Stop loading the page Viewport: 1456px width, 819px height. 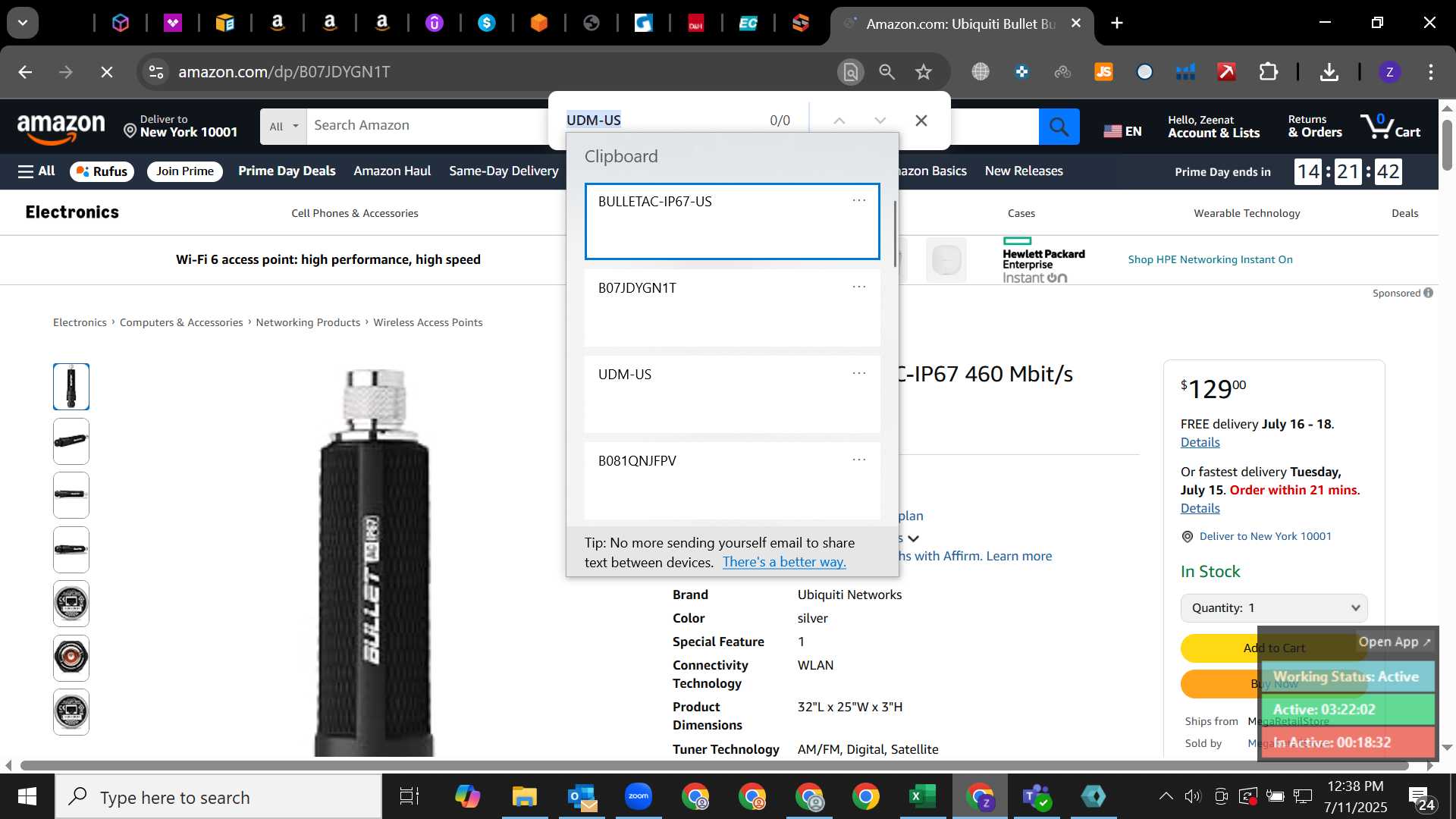tap(107, 72)
